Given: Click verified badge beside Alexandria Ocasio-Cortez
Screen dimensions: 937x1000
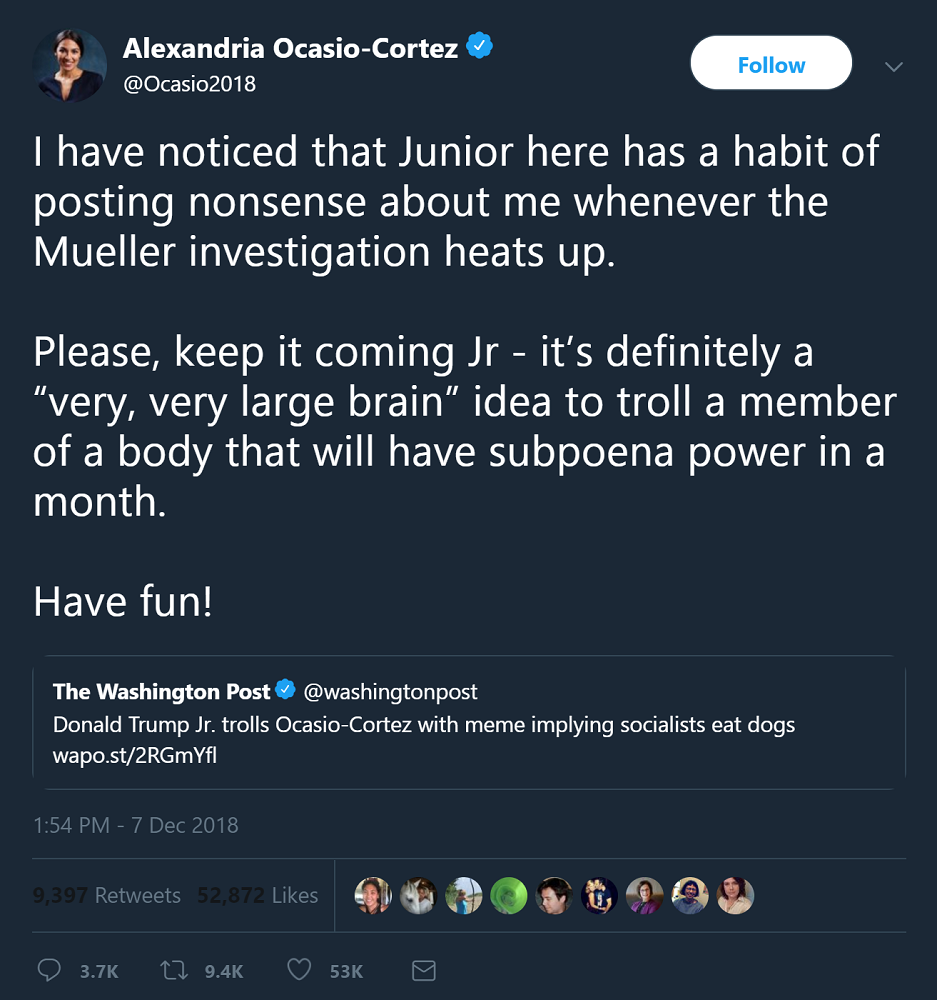Looking at the screenshot, I should tap(481, 46).
